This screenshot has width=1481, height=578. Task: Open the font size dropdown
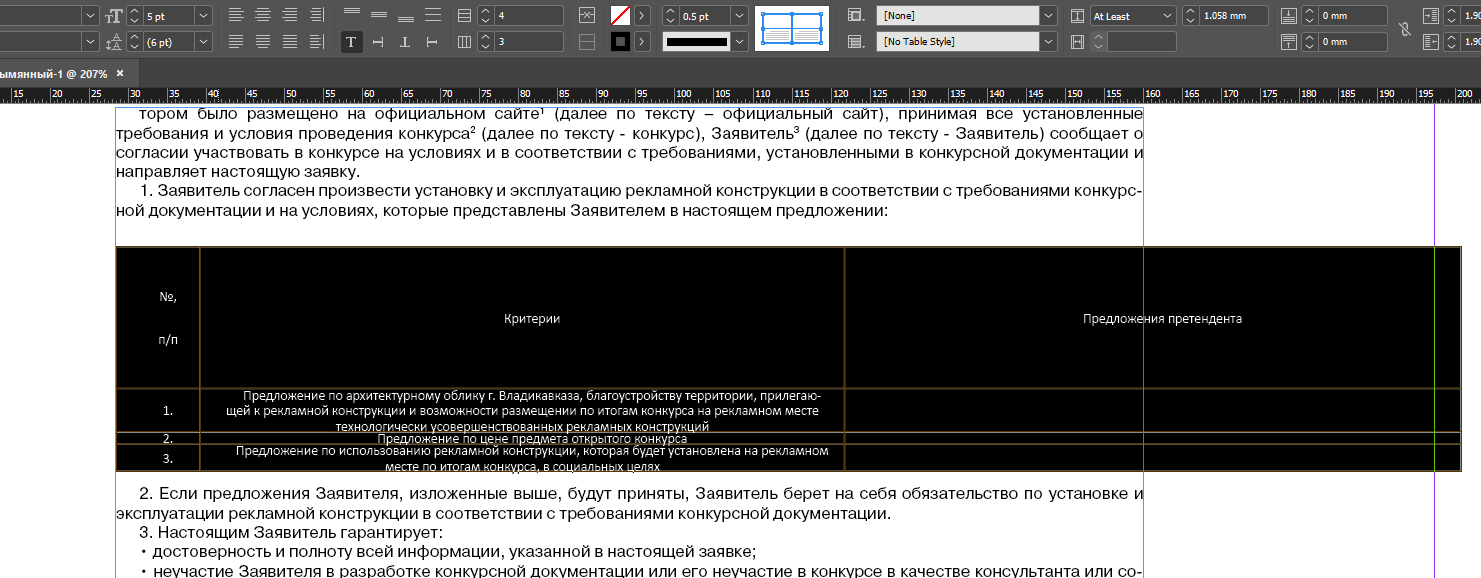204,15
